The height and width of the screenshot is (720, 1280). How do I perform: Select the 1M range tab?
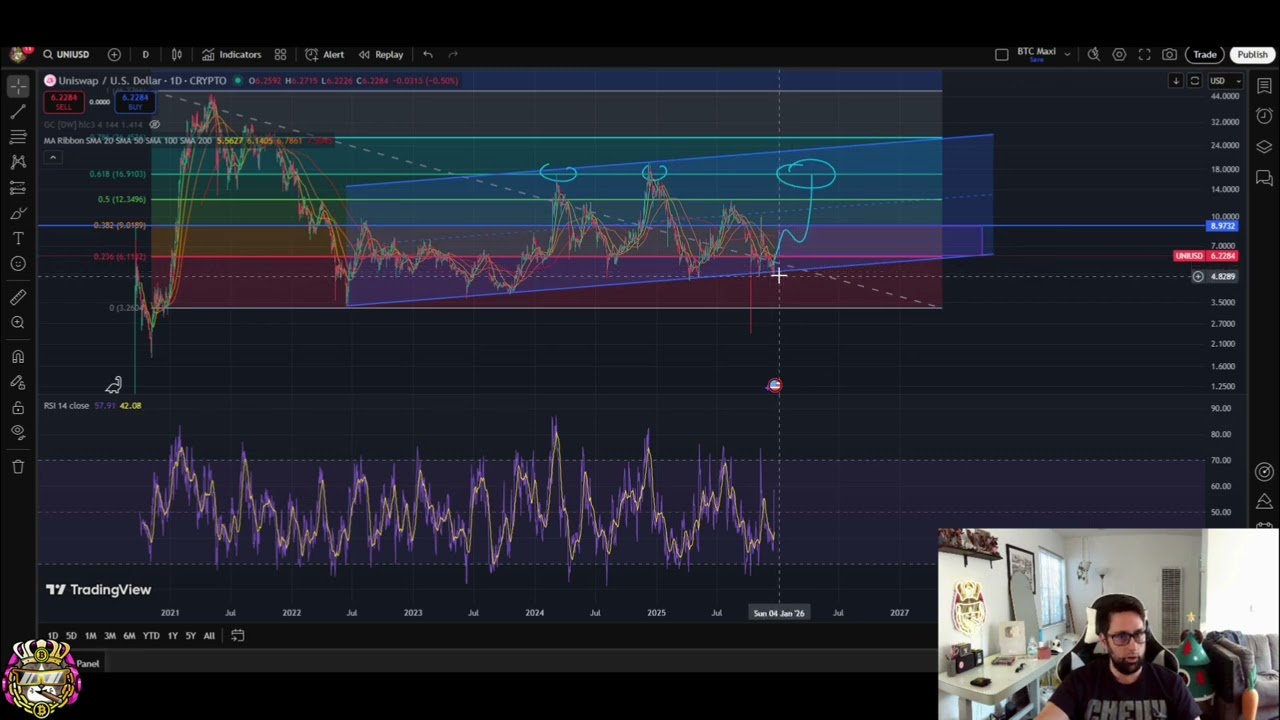point(90,636)
